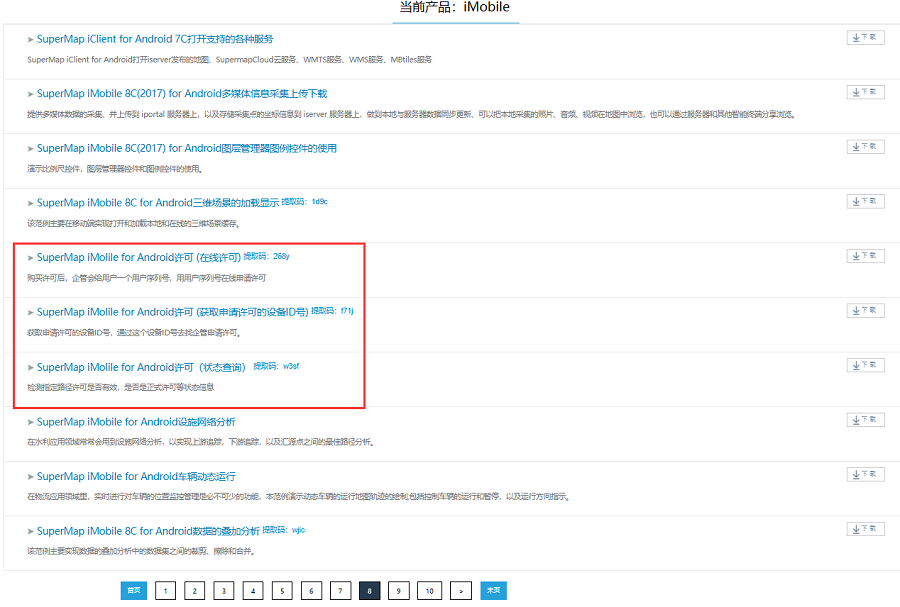The height and width of the screenshot is (607, 900).
Task: Click extraction code 1d9c text
Action: [x=304, y=201]
